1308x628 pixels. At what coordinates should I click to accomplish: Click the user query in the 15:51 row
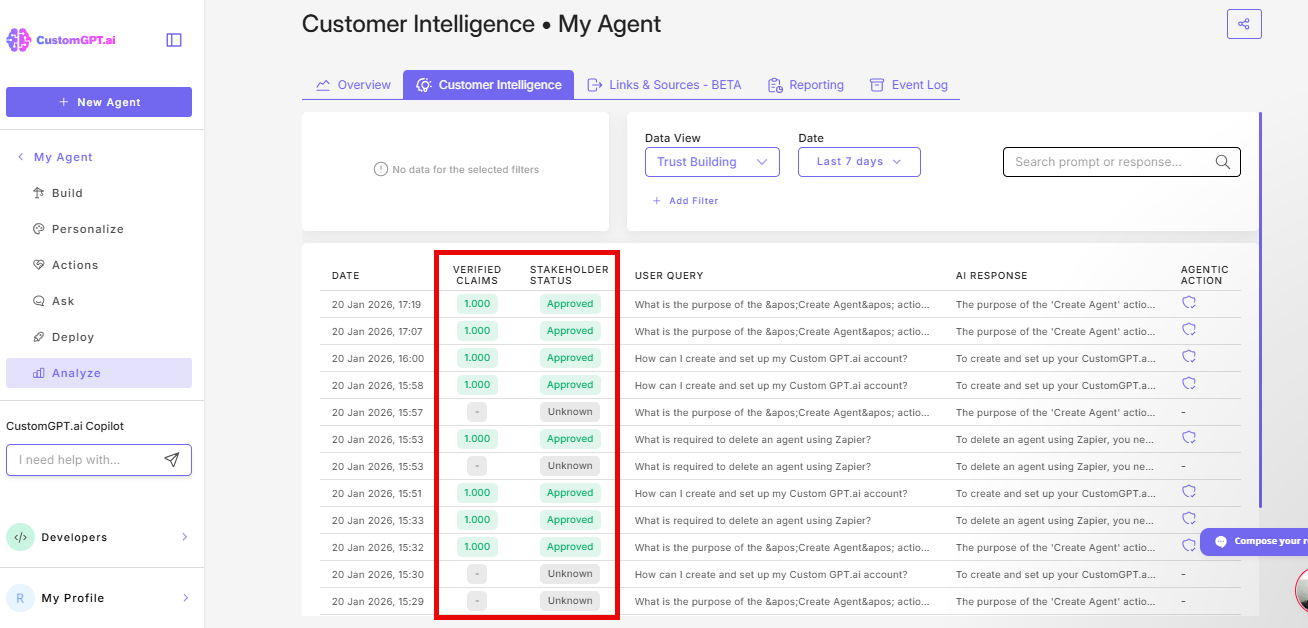point(771,493)
